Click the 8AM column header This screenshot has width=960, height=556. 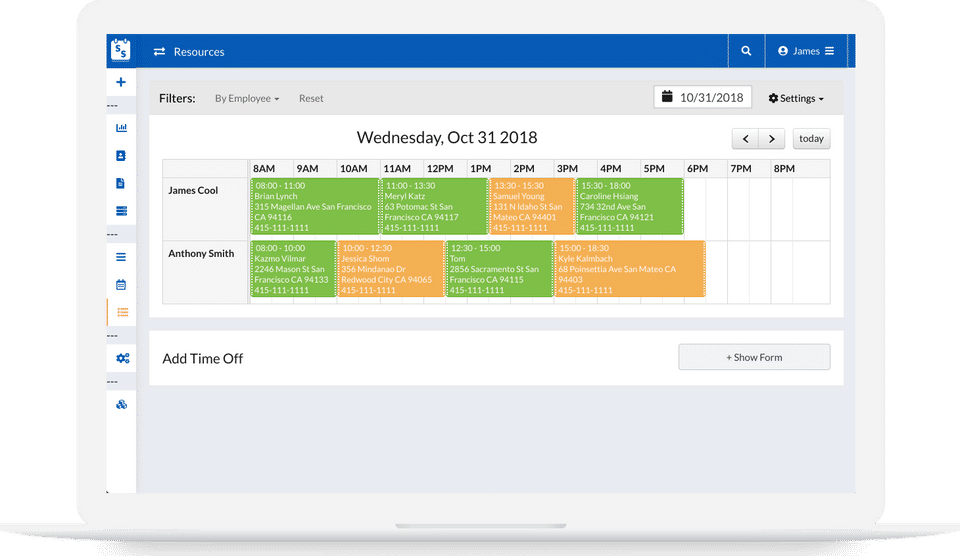[x=264, y=168]
